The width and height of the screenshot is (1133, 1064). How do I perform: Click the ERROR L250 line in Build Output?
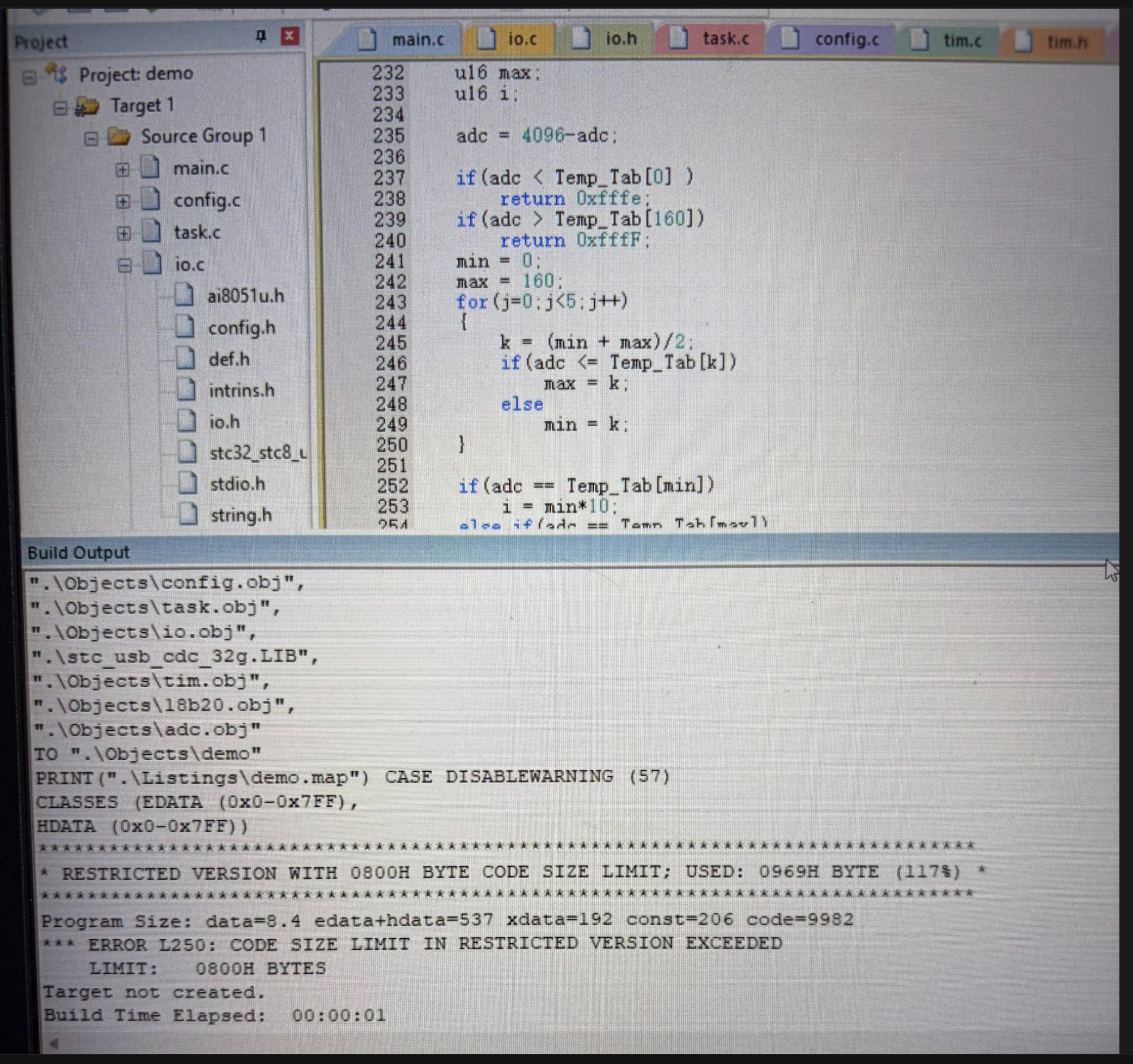(x=412, y=944)
